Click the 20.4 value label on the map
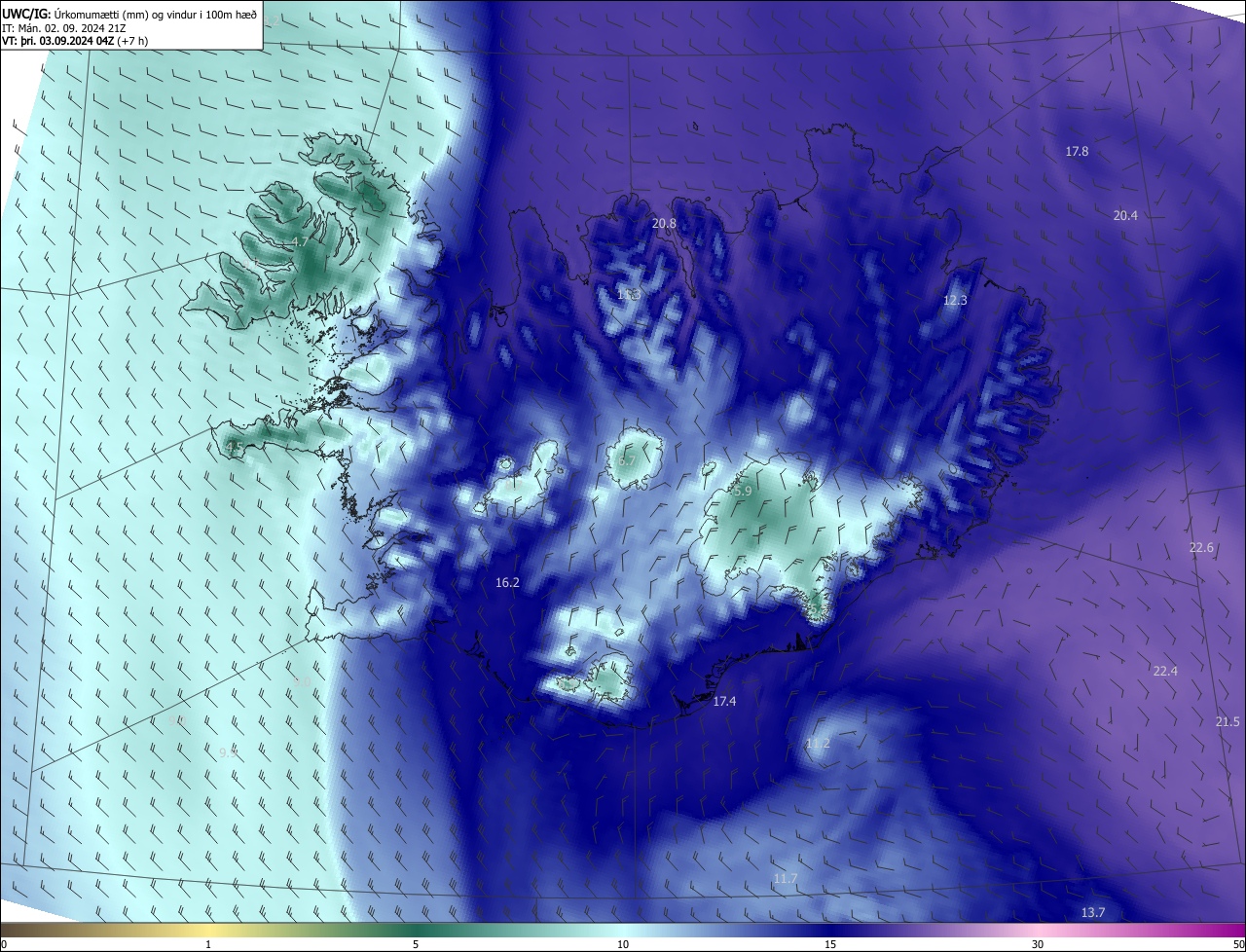 point(1125,215)
